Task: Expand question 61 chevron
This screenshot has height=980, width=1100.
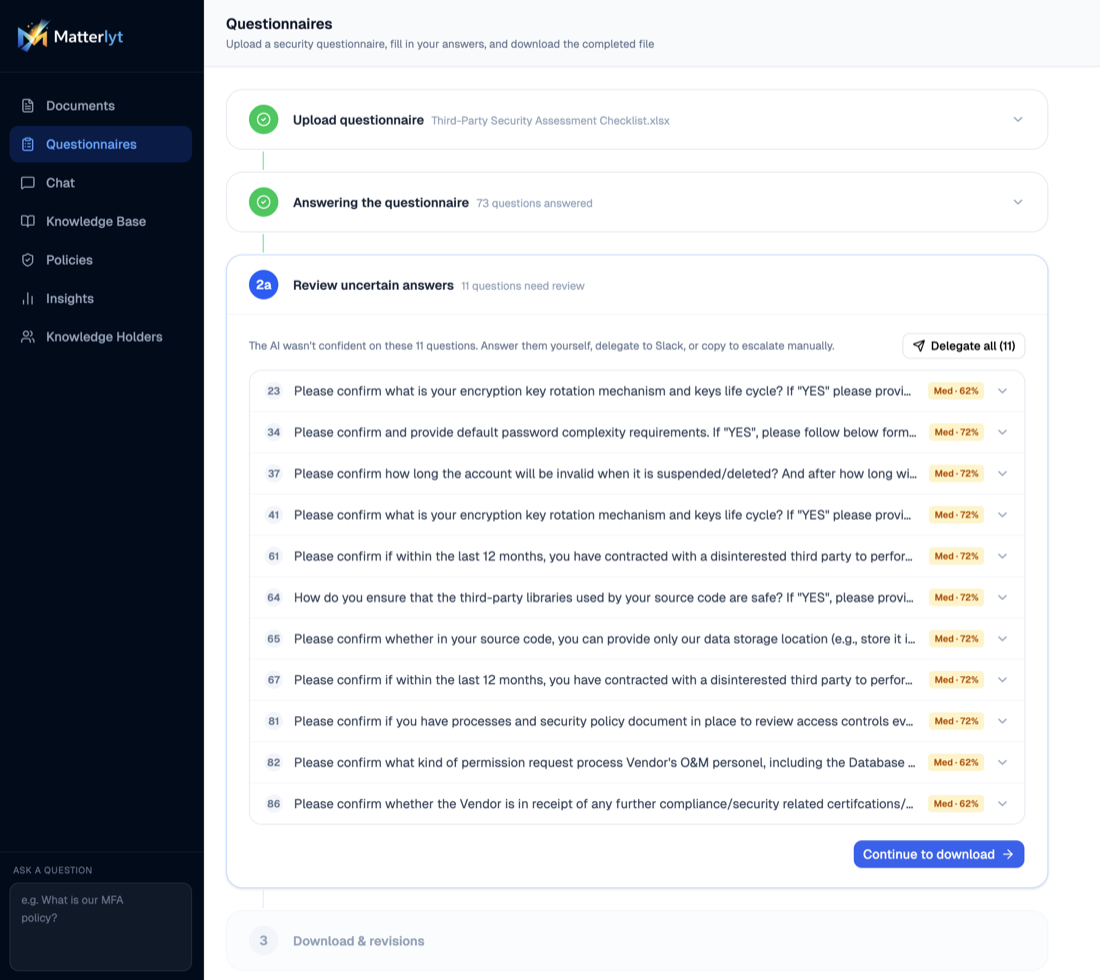Action: pos(1002,557)
